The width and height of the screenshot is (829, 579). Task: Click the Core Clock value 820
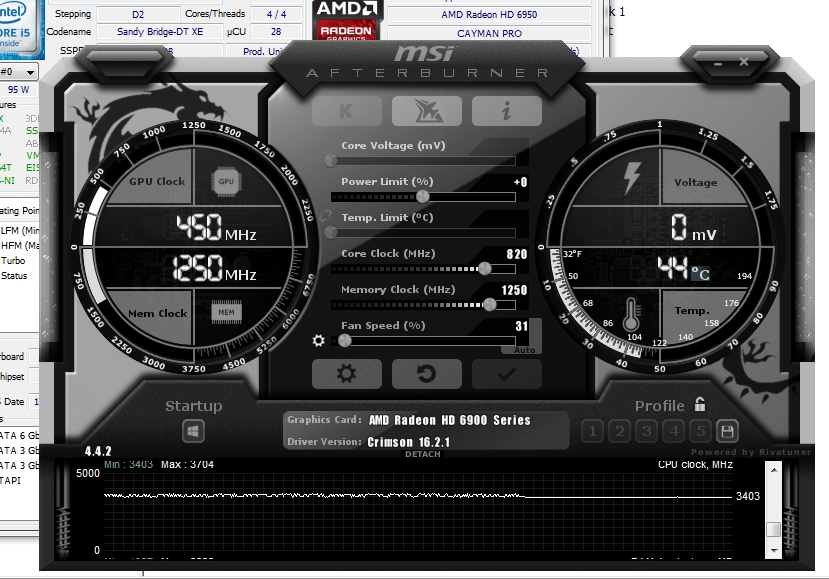point(517,254)
